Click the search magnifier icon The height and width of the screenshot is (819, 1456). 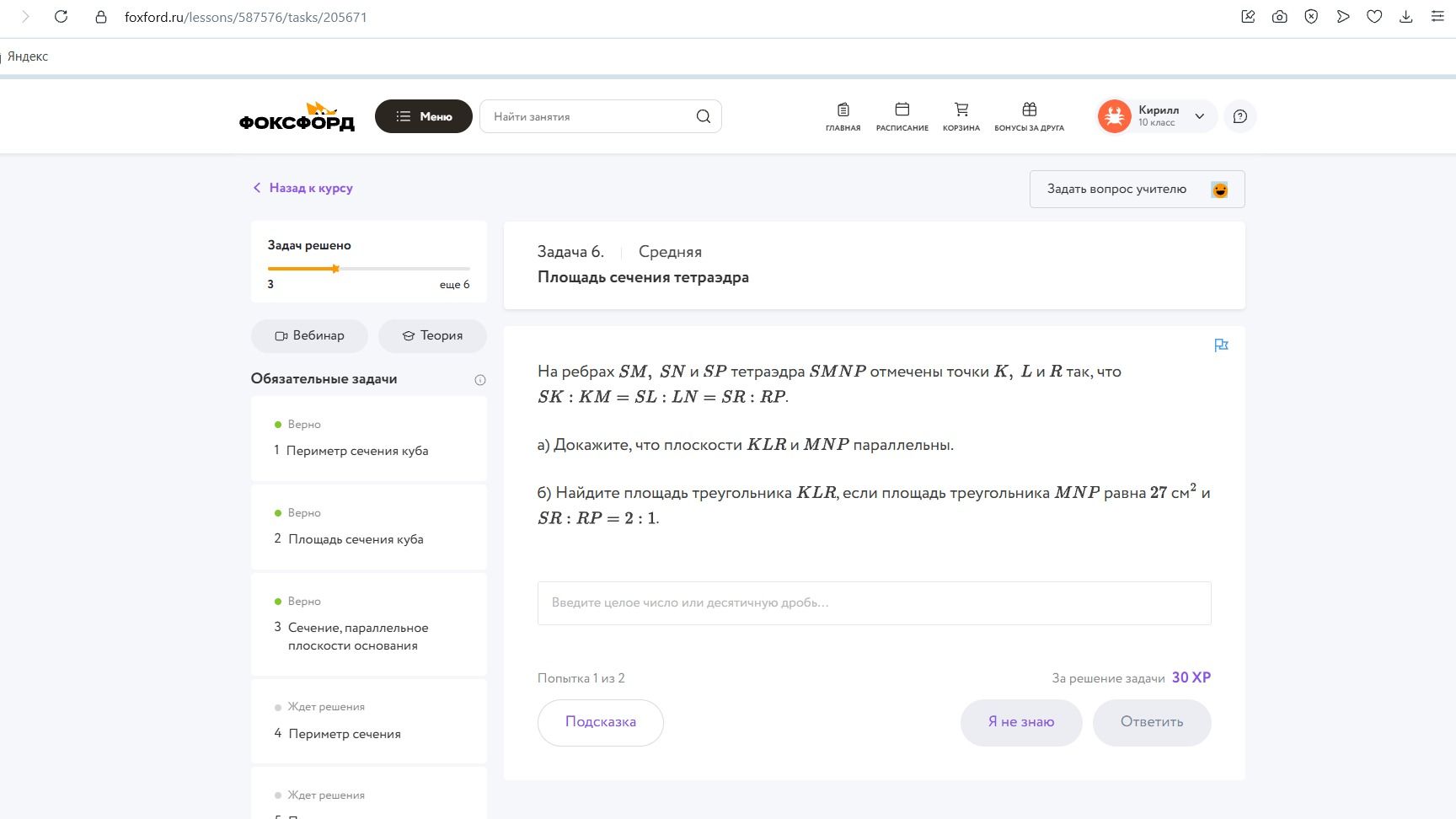[704, 116]
